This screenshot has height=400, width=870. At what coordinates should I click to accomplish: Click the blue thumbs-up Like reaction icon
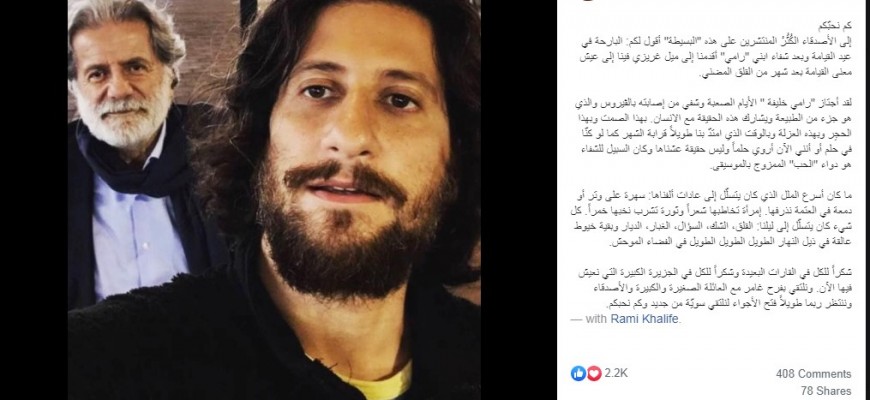click(x=578, y=373)
